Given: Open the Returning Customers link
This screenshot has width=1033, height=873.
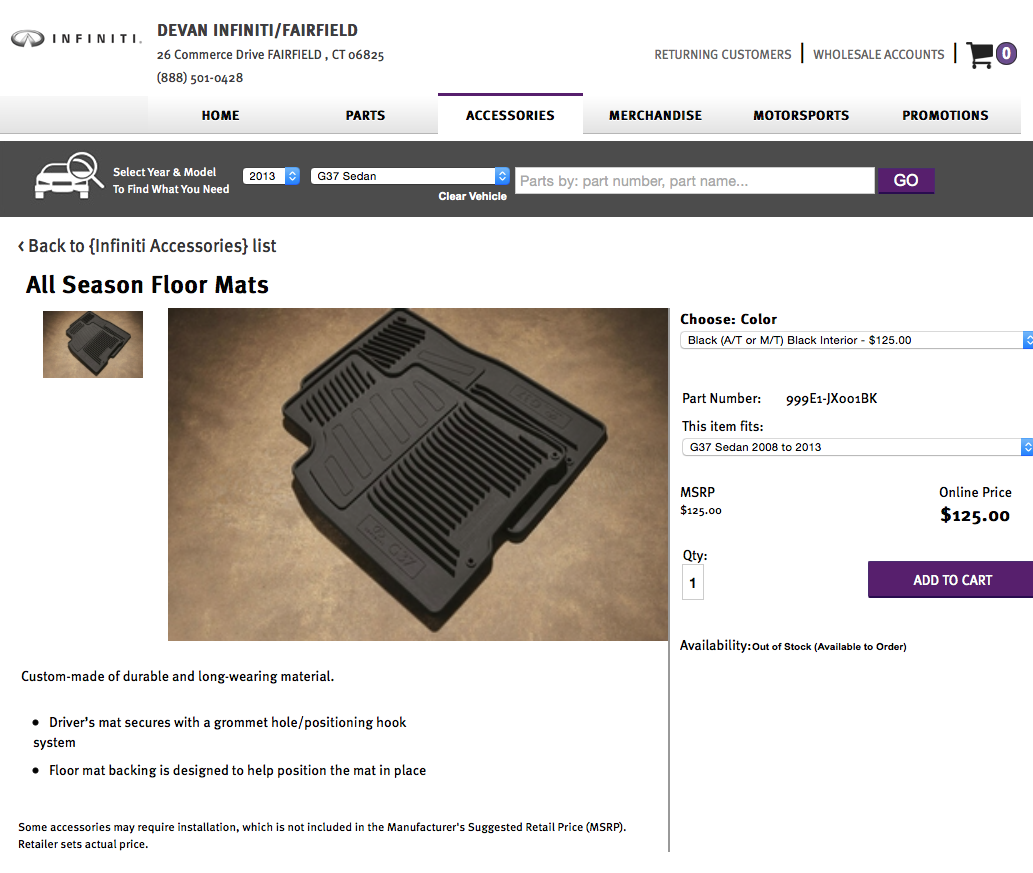Looking at the screenshot, I should pyautogui.click(x=723, y=55).
